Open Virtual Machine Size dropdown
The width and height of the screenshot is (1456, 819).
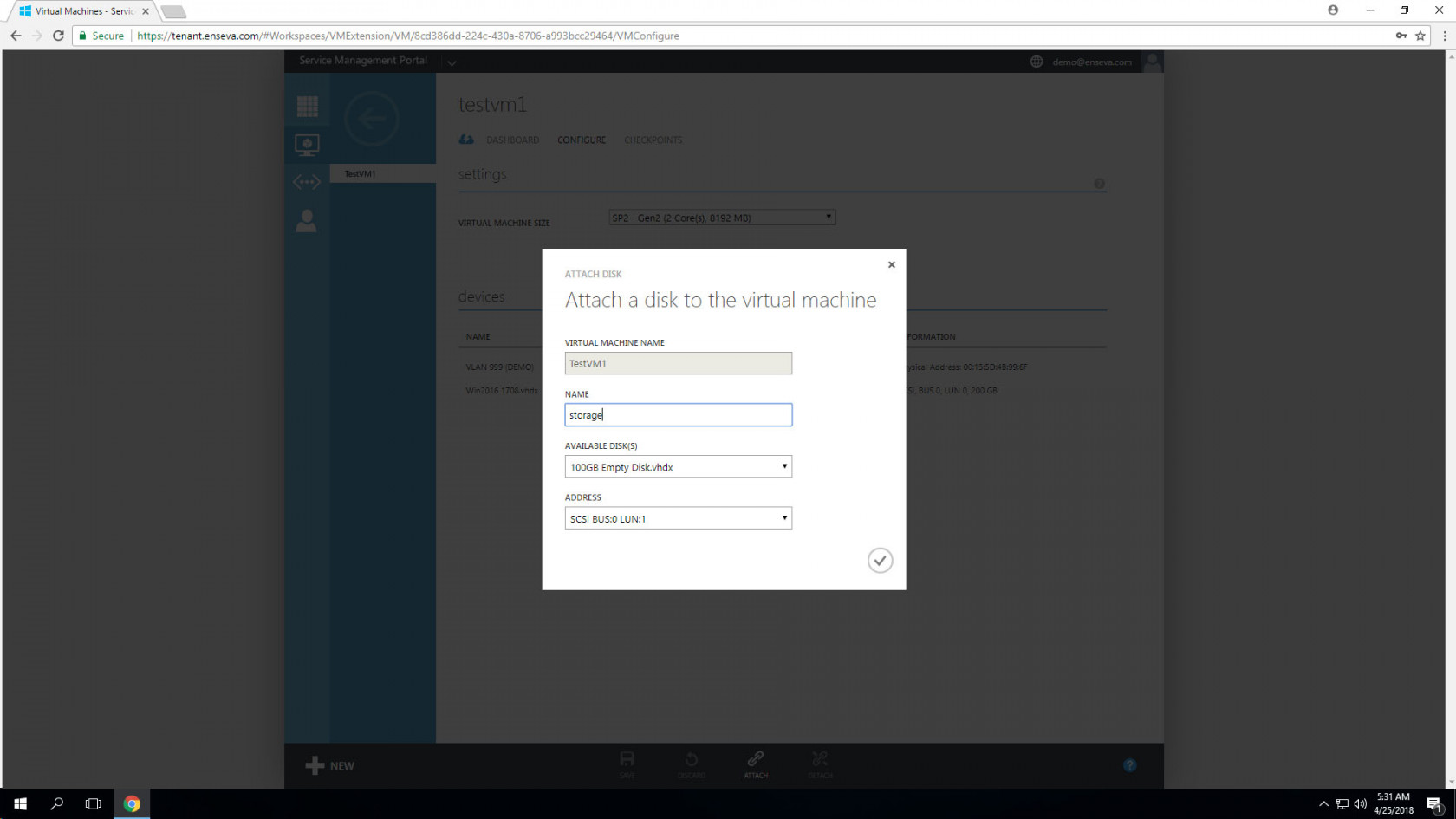[722, 218]
